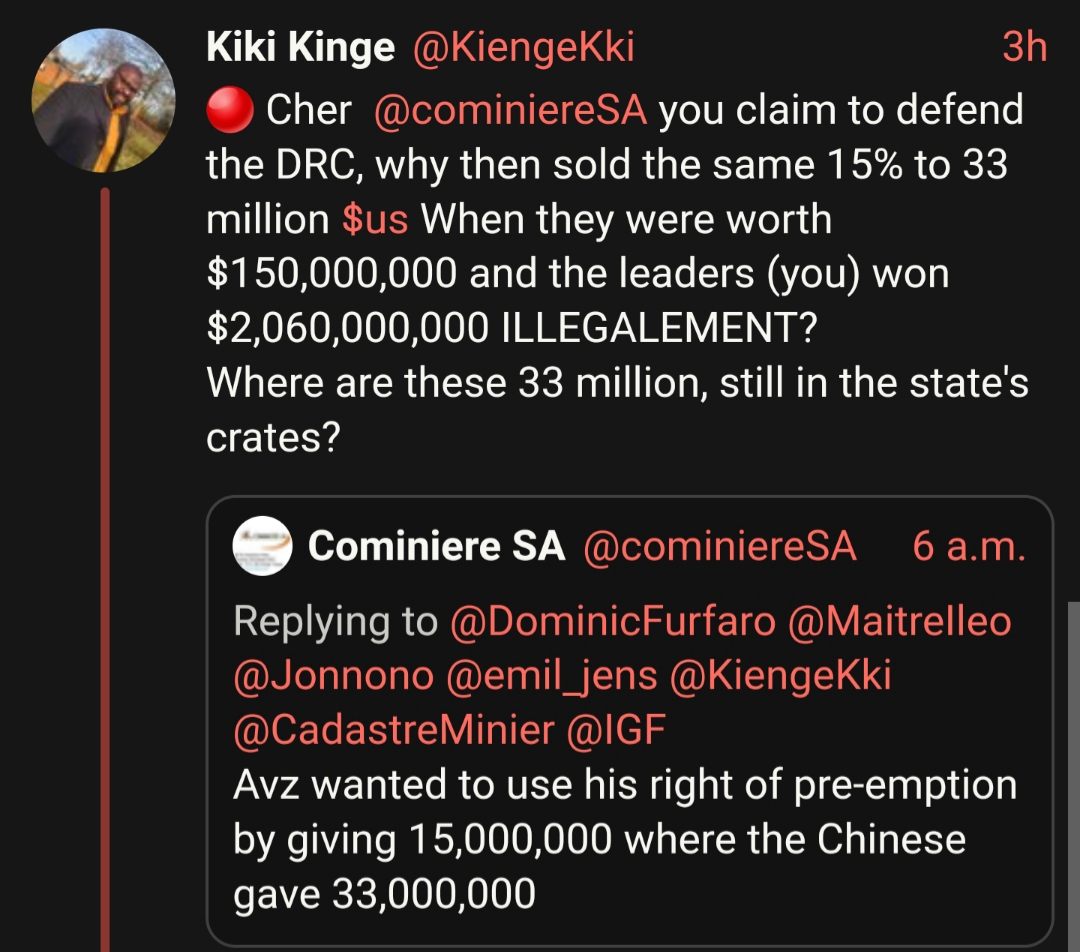Screen dimensions: 1080x952
Task: Click the red circle emoji in tweet
Action: pos(229,111)
